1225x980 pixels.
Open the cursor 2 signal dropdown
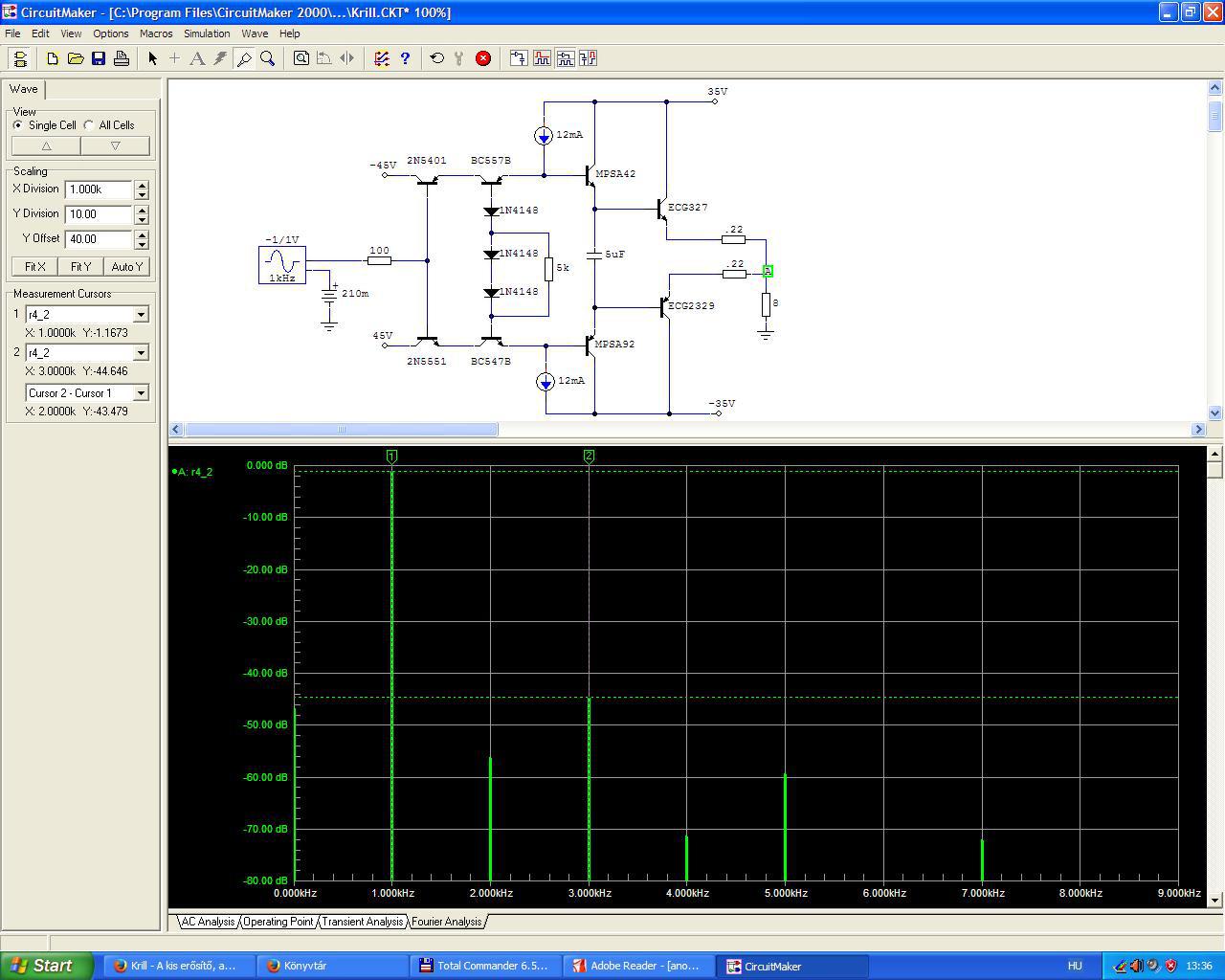(x=141, y=353)
